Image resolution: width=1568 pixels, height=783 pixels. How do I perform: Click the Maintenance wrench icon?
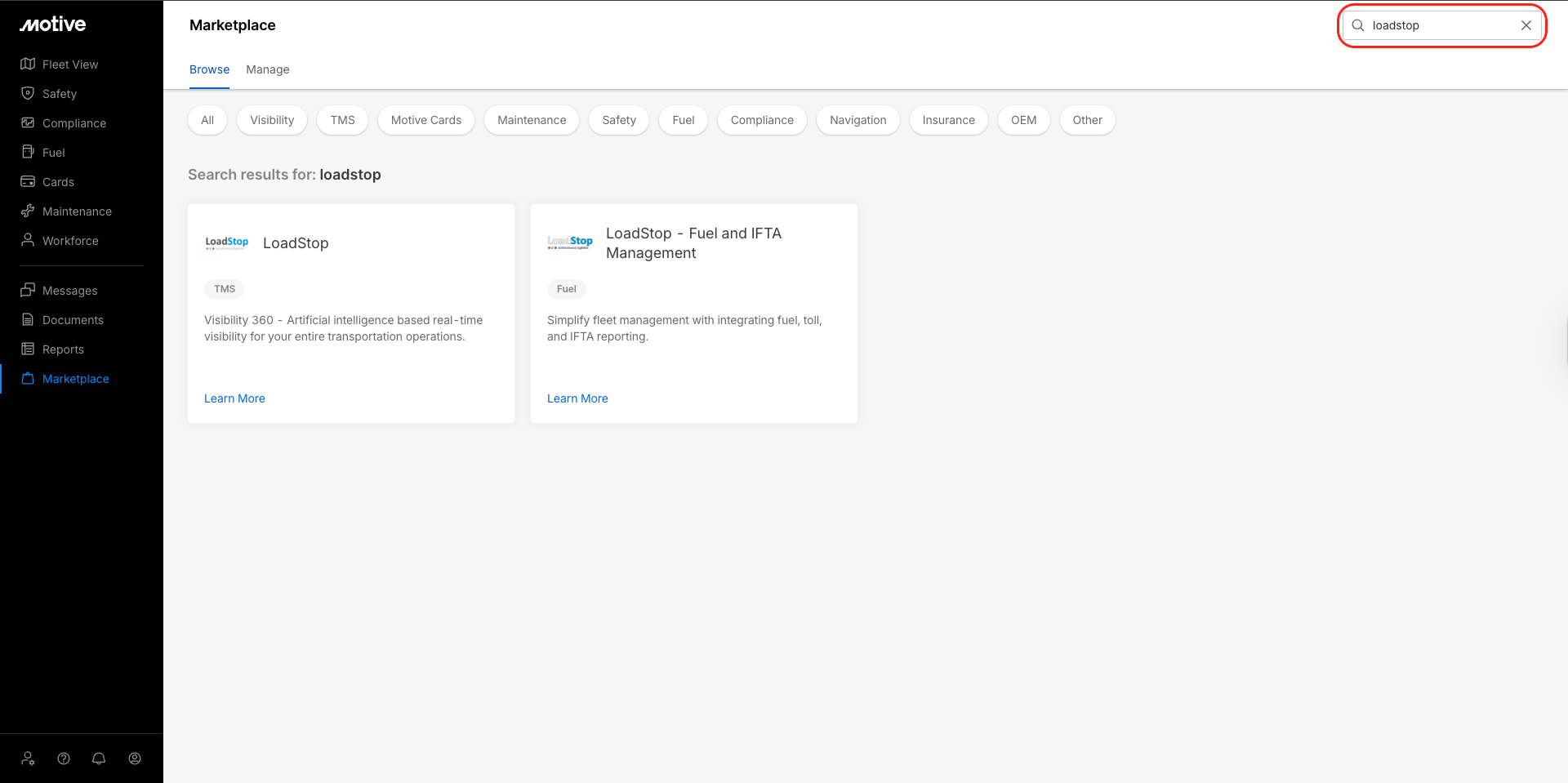pyautogui.click(x=28, y=211)
